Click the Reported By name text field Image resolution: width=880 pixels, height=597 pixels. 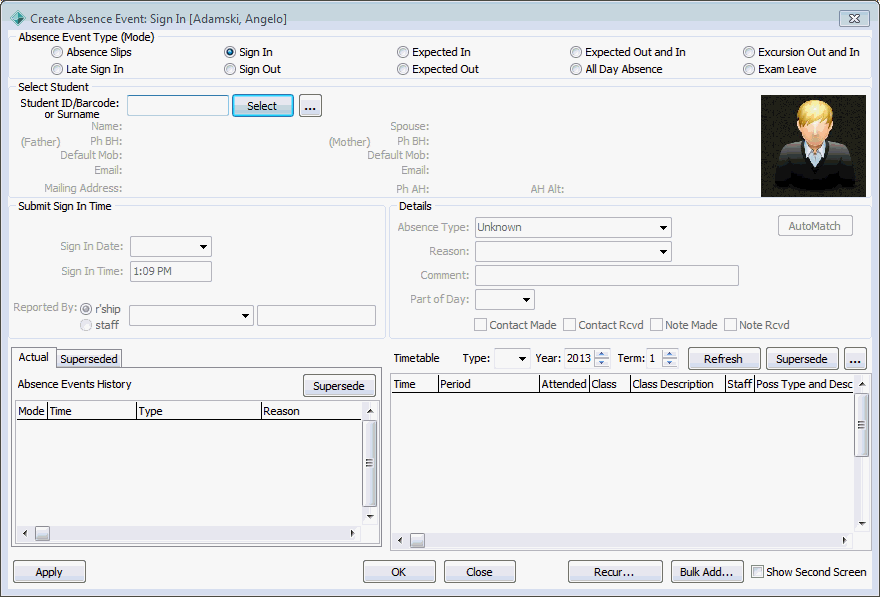[x=317, y=316]
